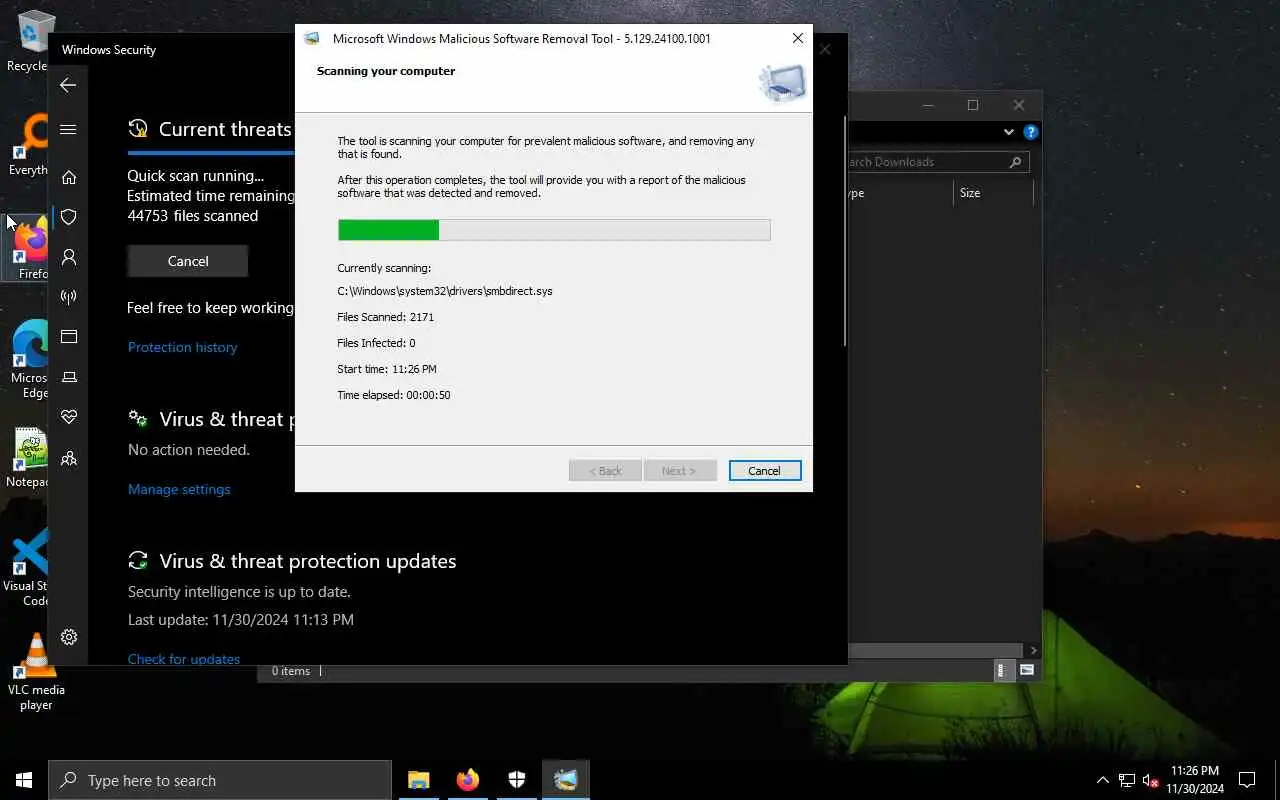Viewport: 1280px width, 800px height.
Task: Cancel the Windows Security quick scan
Action: pyautogui.click(x=188, y=261)
